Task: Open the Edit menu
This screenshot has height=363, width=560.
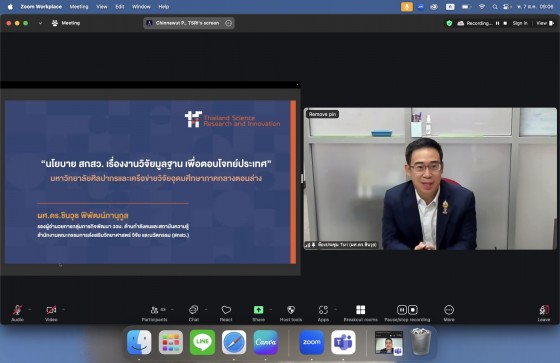Action: 120,6
